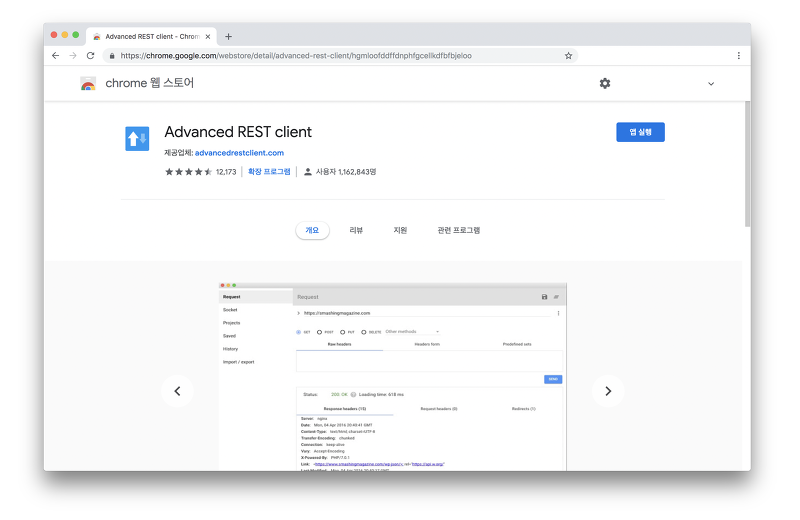Click the chrome 웹 스토어 title
Image resolution: width=800 pixels, height=520 pixels.
coord(149,83)
